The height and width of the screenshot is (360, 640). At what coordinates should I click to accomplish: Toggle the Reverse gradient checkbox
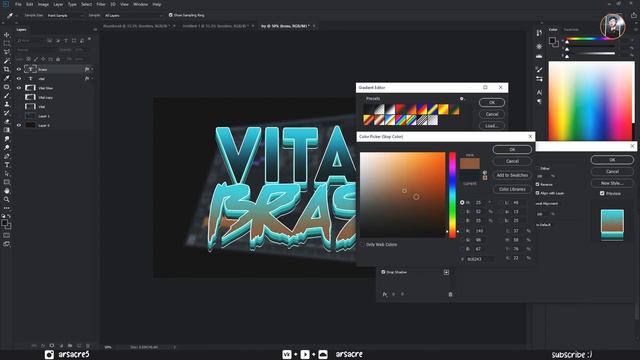click(x=538, y=184)
